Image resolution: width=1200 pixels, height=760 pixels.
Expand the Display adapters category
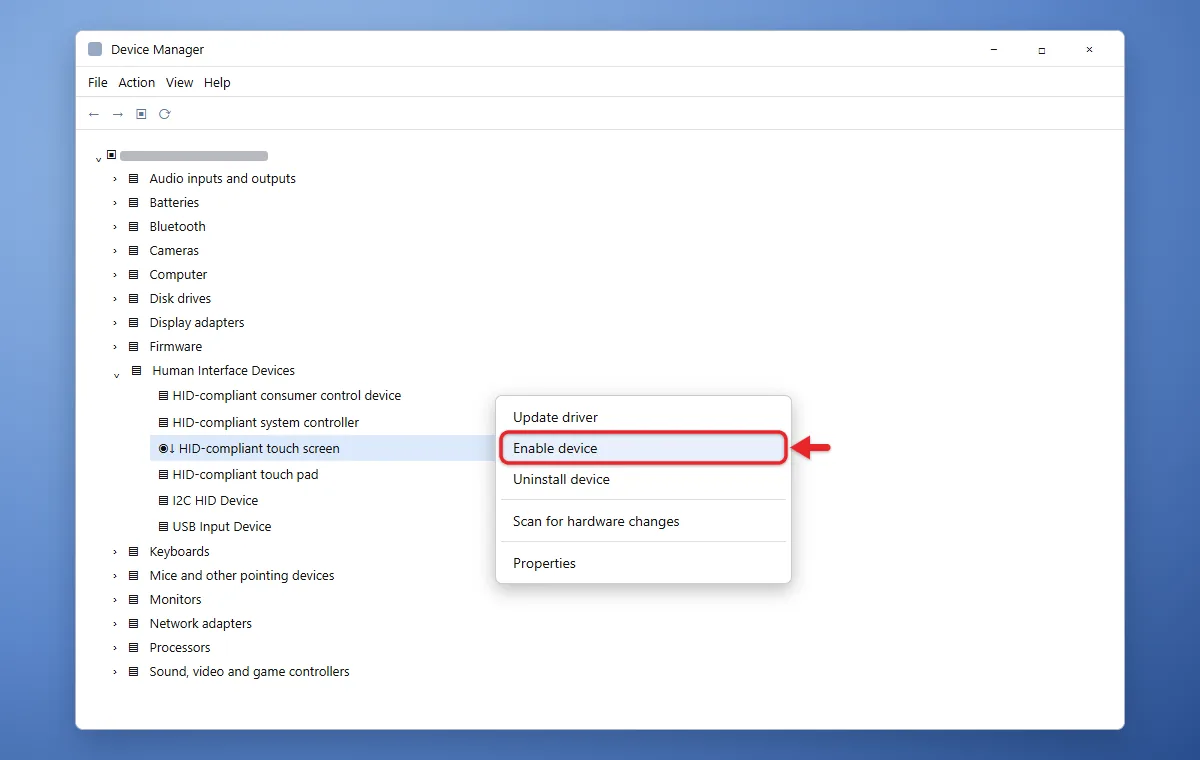pos(115,323)
